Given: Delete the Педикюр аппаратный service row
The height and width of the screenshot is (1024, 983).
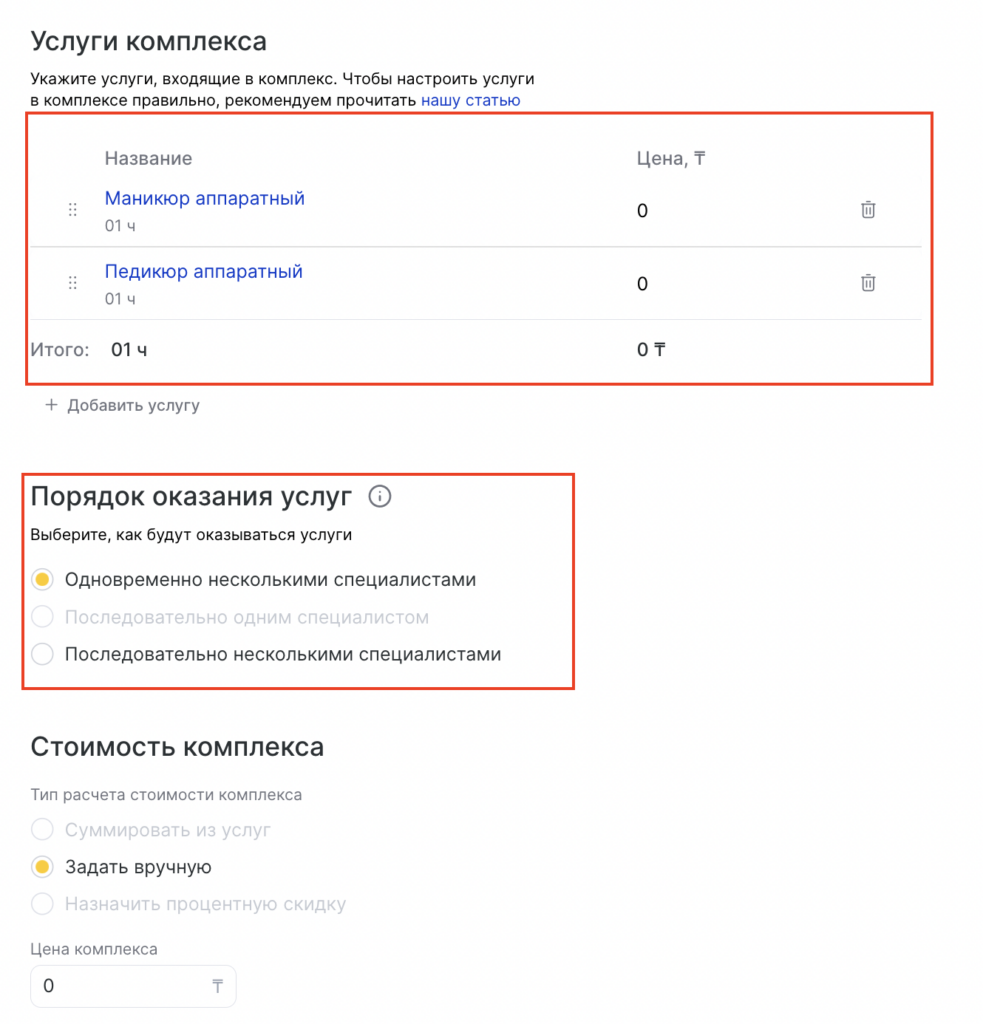Looking at the screenshot, I should (x=868, y=283).
